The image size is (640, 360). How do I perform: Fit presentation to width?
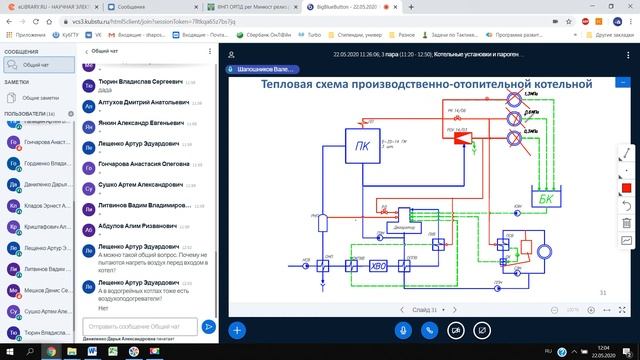(607, 310)
